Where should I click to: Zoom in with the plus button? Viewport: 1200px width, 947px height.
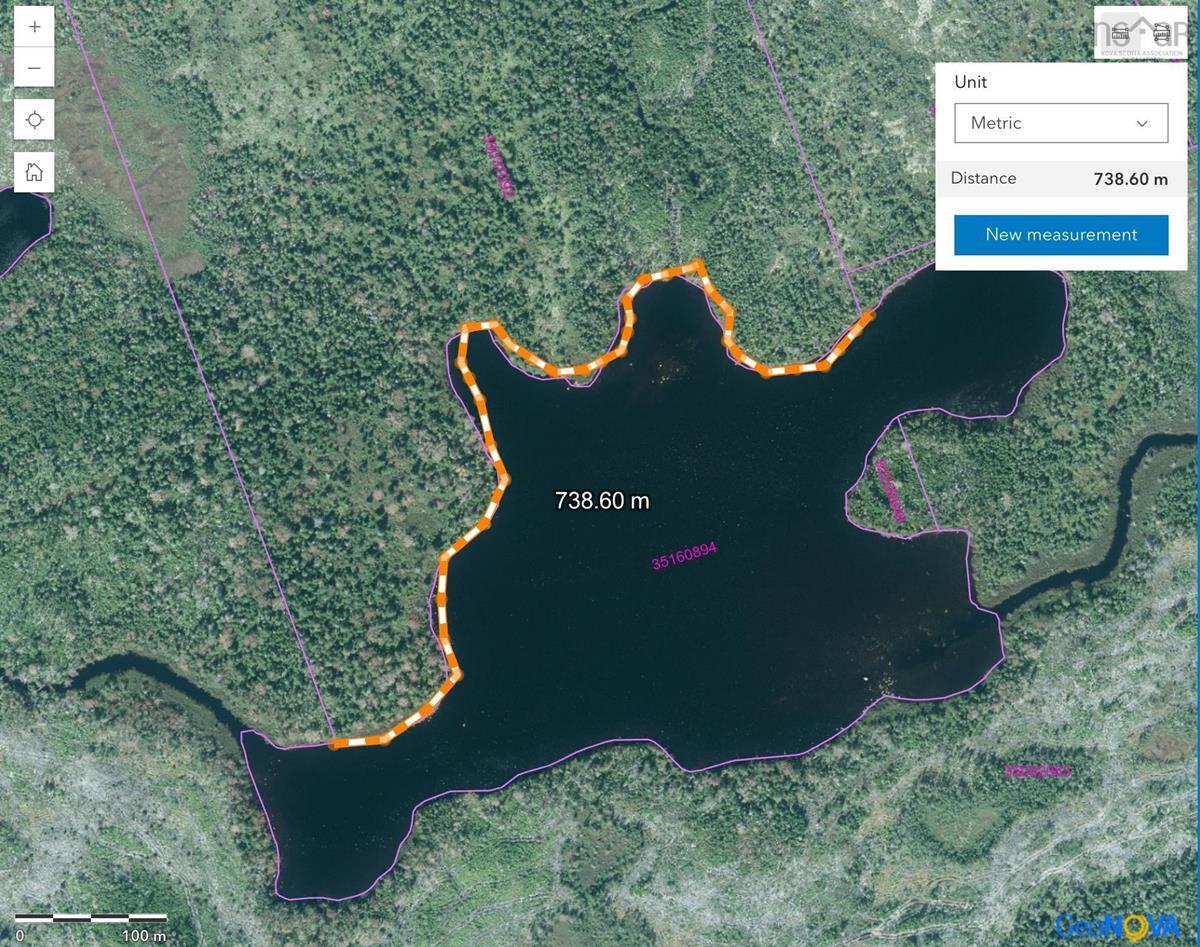click(34, 27)
